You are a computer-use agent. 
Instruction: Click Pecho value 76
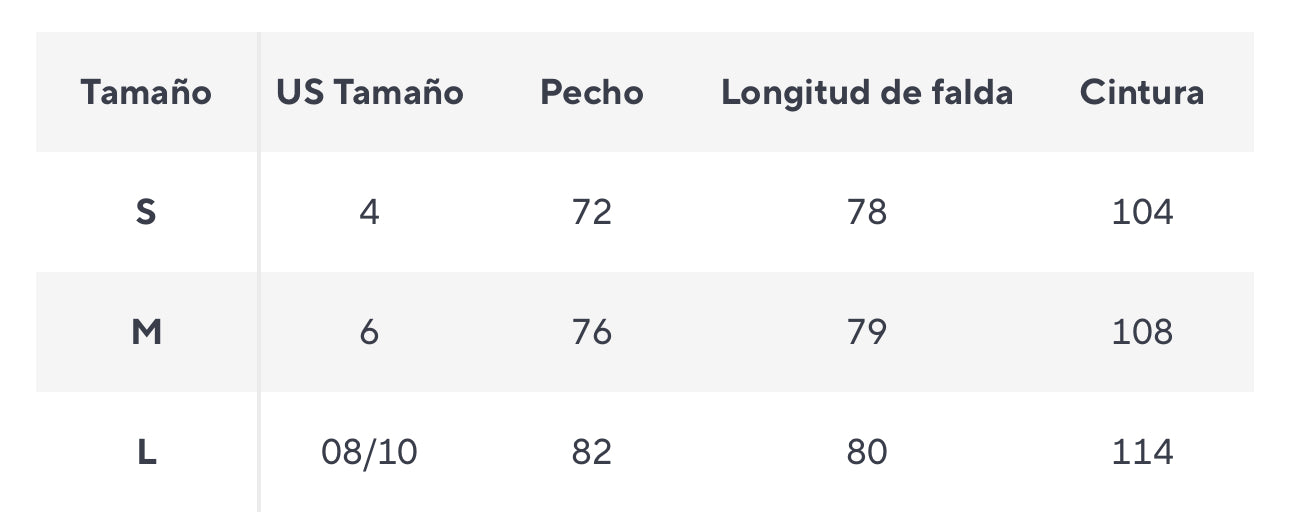click(592, 332)
